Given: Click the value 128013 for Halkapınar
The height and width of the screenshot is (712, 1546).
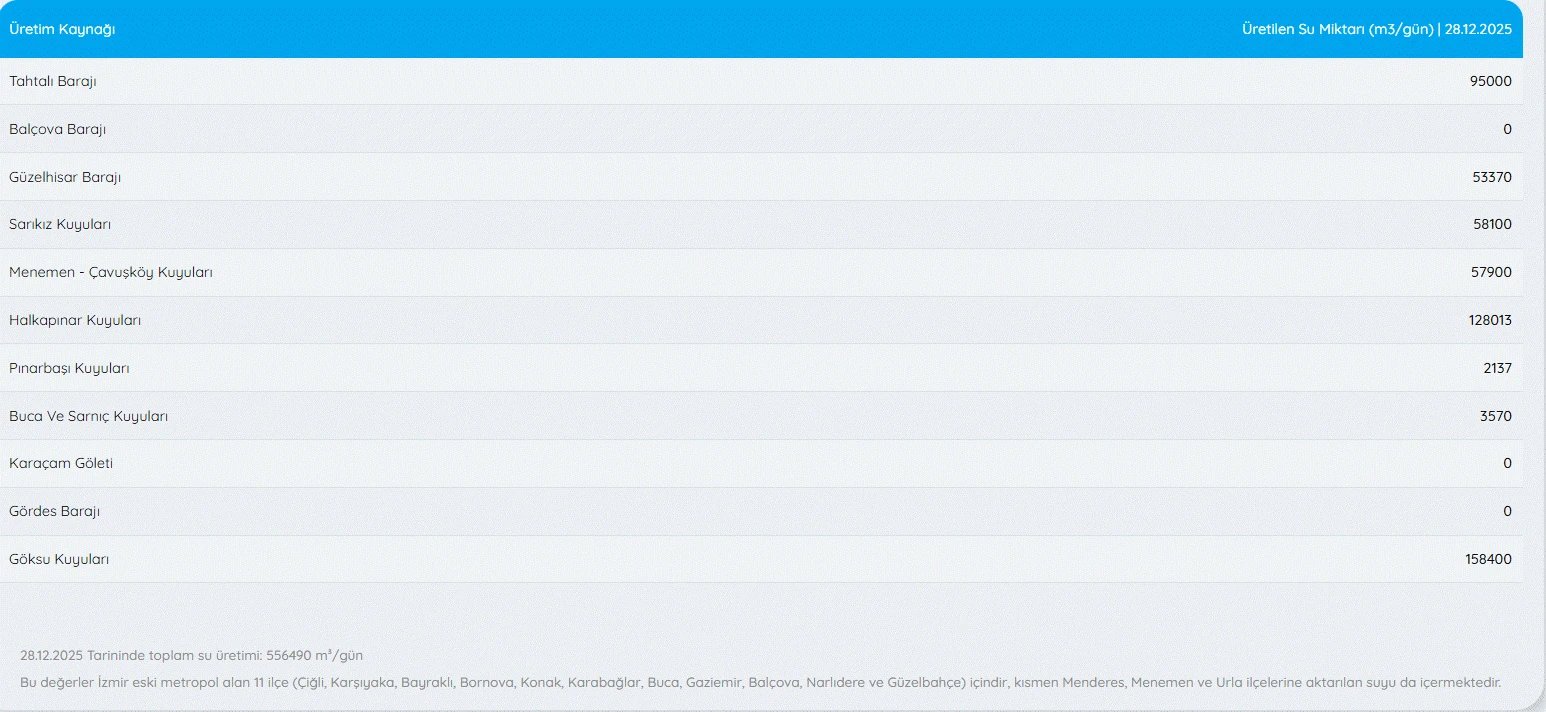Looking at the screenshot, I should pos(1489,321).
